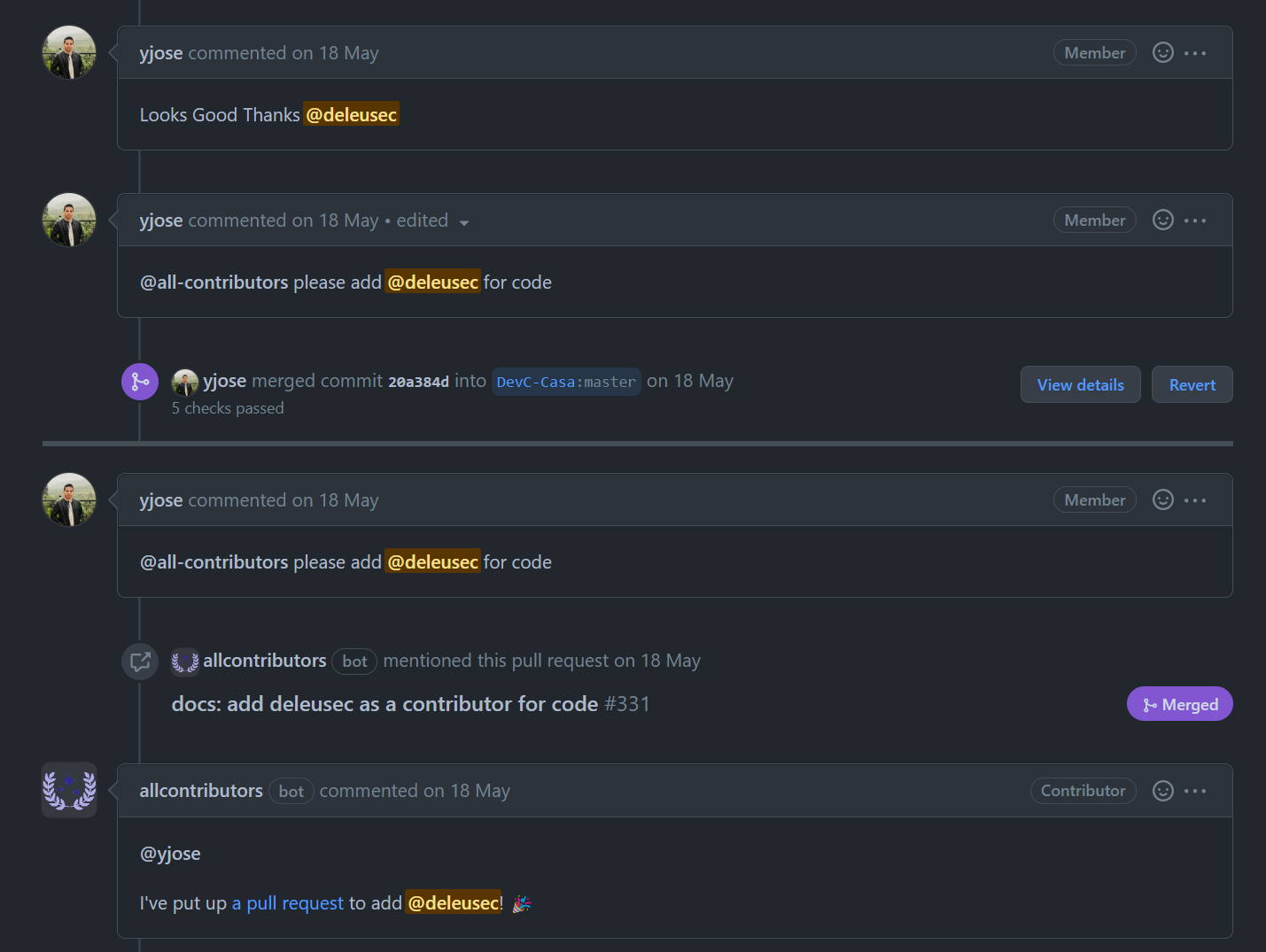Click the Revert button
Image resolution: width=1266 pixels, height=952 pixels.
point(1192,385)
